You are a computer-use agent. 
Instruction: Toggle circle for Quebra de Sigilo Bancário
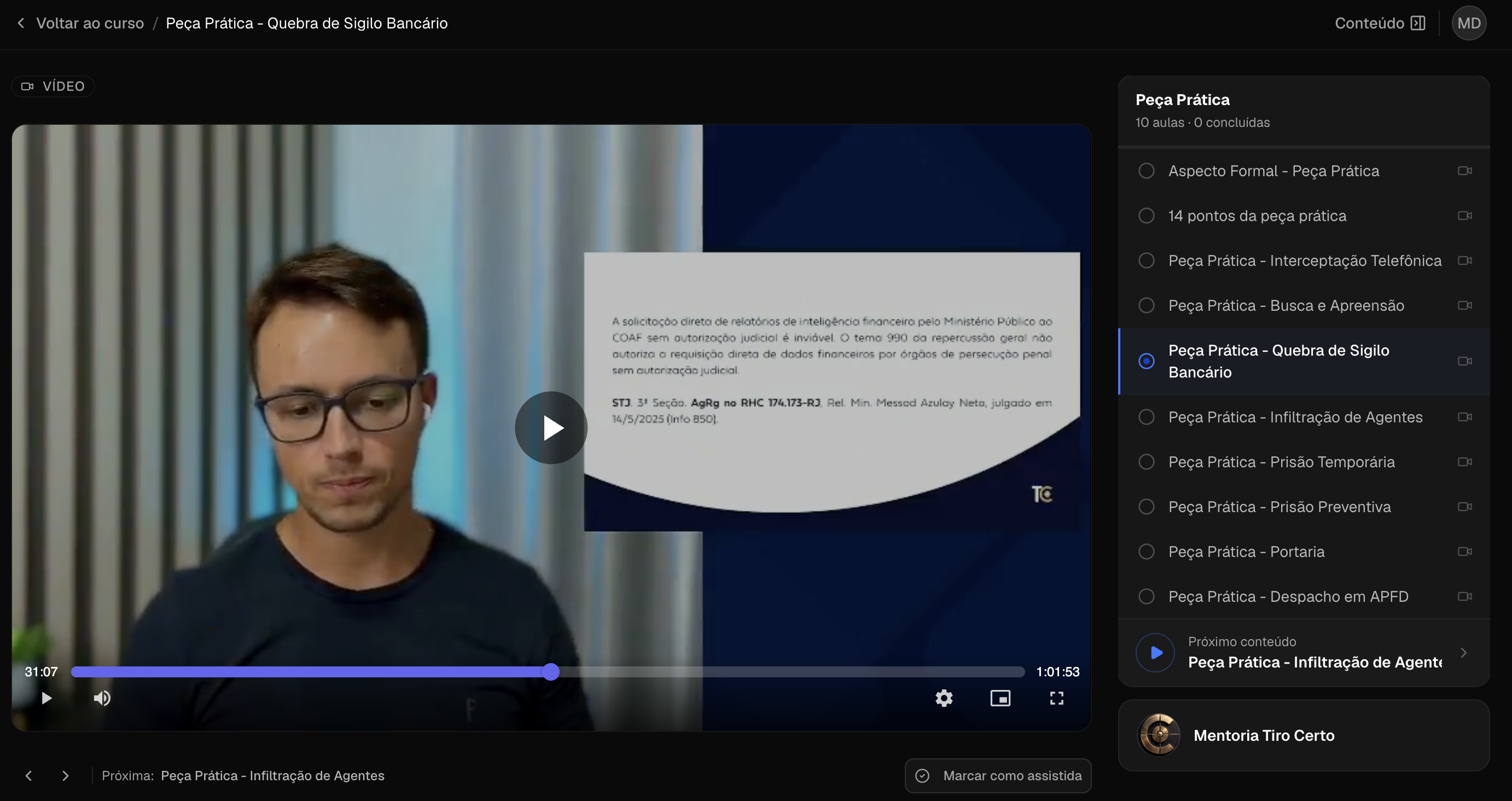[x=1145, y=361]
